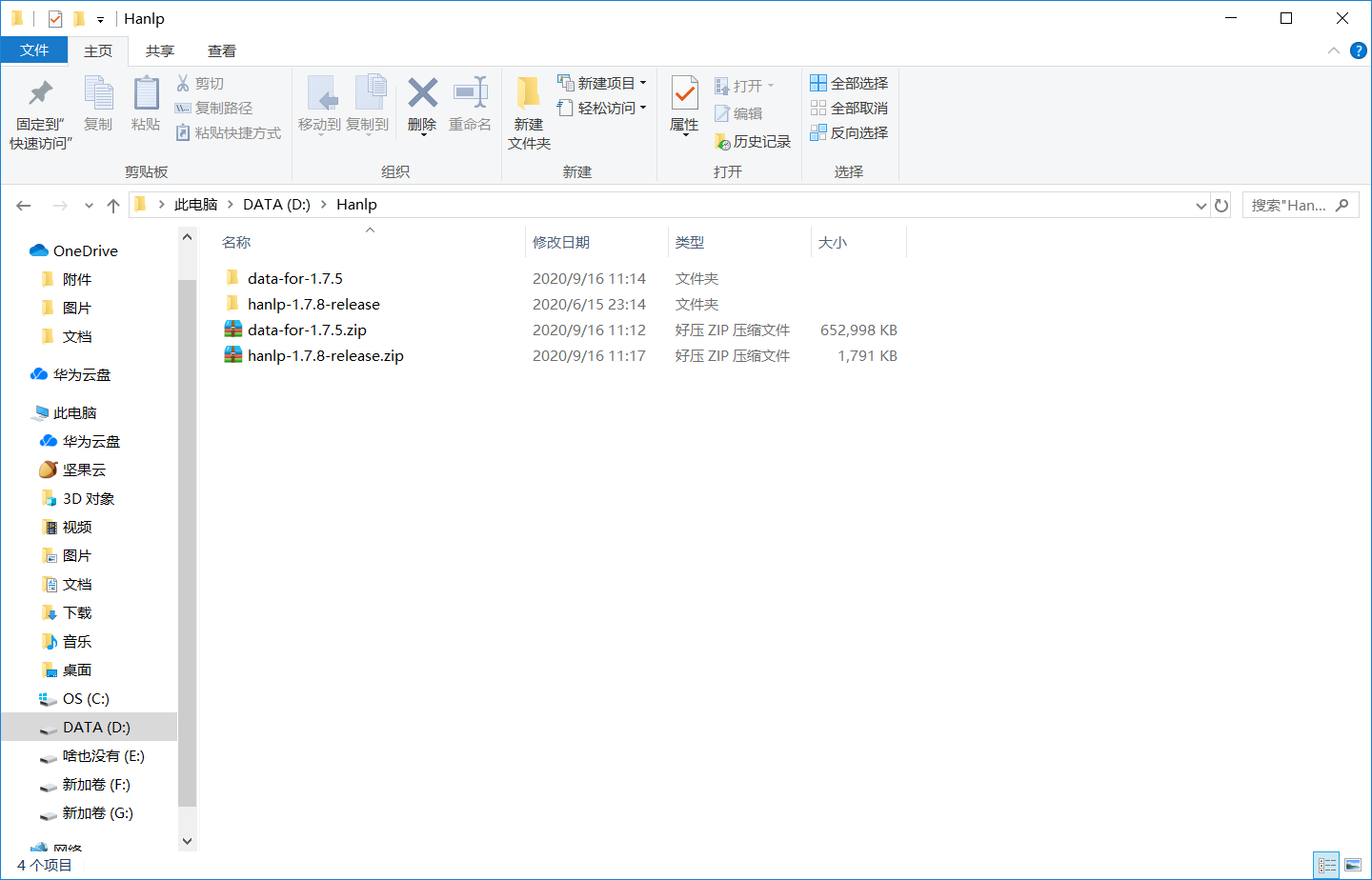Screen dimensions: 1372x880
Task: Sort by 大小 column header
Action: click(858, 242)
